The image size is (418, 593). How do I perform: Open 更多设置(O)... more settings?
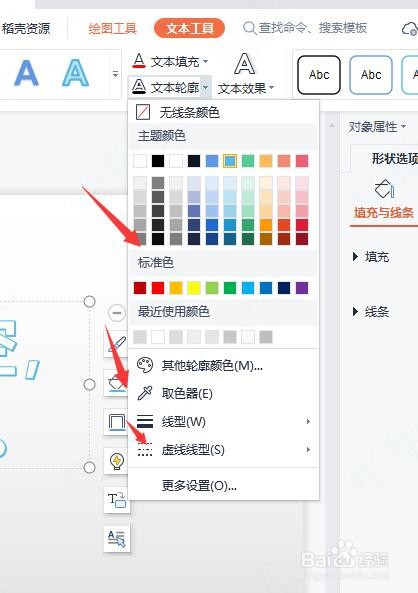pos(224,486)
